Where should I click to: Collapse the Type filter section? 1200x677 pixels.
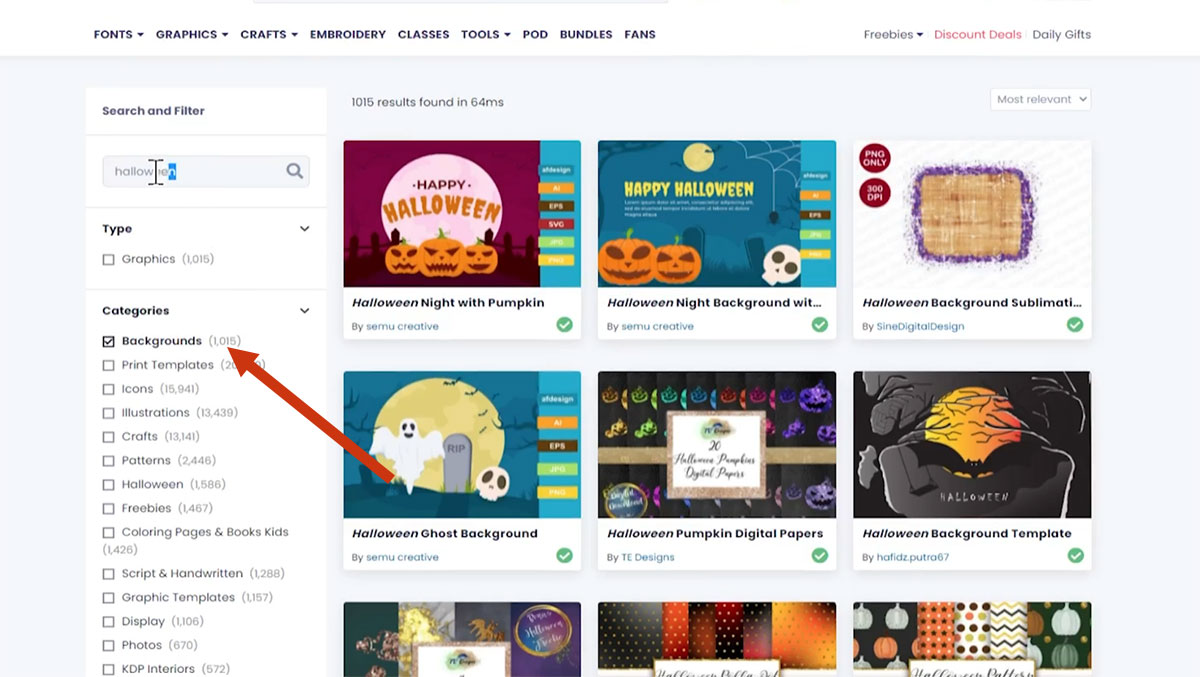pyautogui.click(x=305, y=229)
